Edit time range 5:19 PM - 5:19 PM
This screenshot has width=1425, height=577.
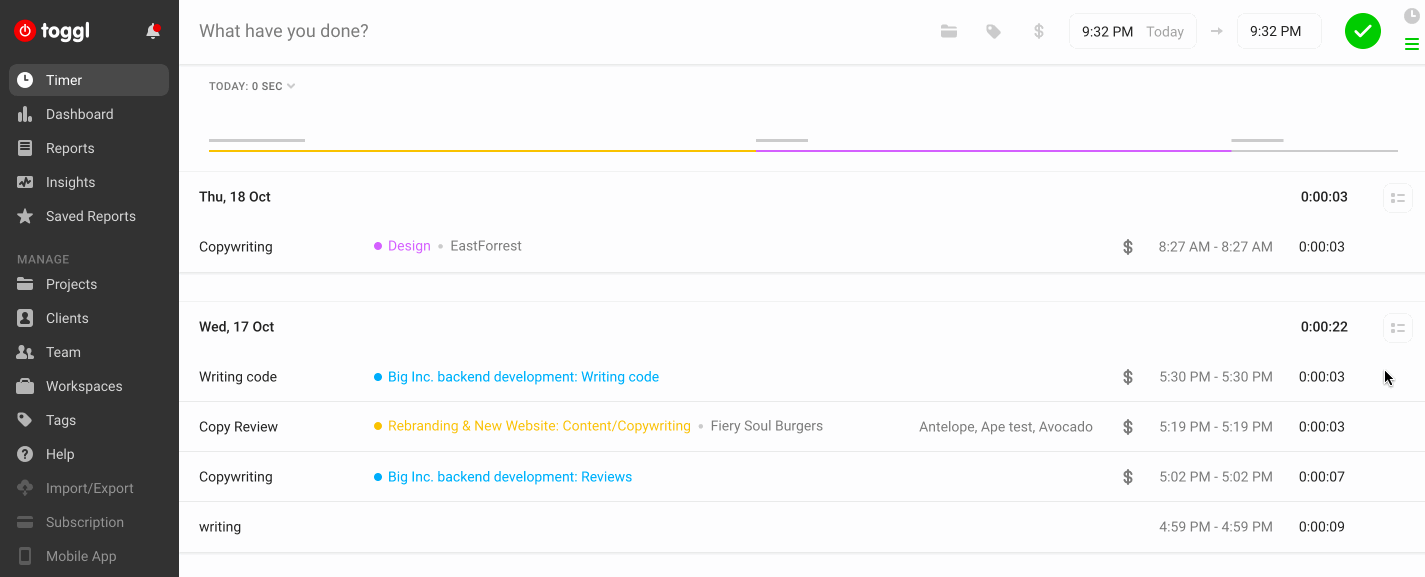coord(1215,427)
